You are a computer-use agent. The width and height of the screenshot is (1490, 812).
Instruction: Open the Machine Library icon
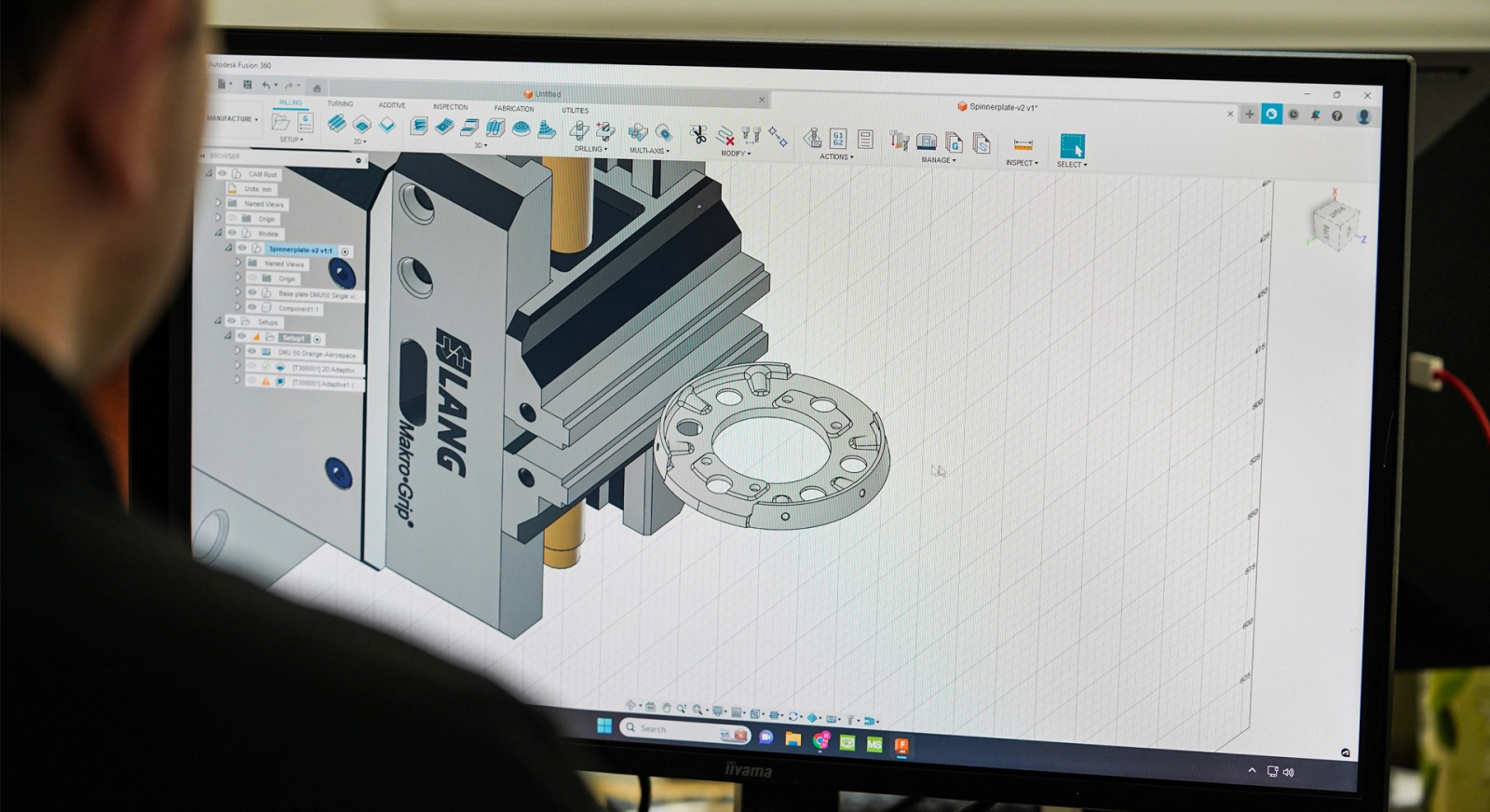point(927,142)
